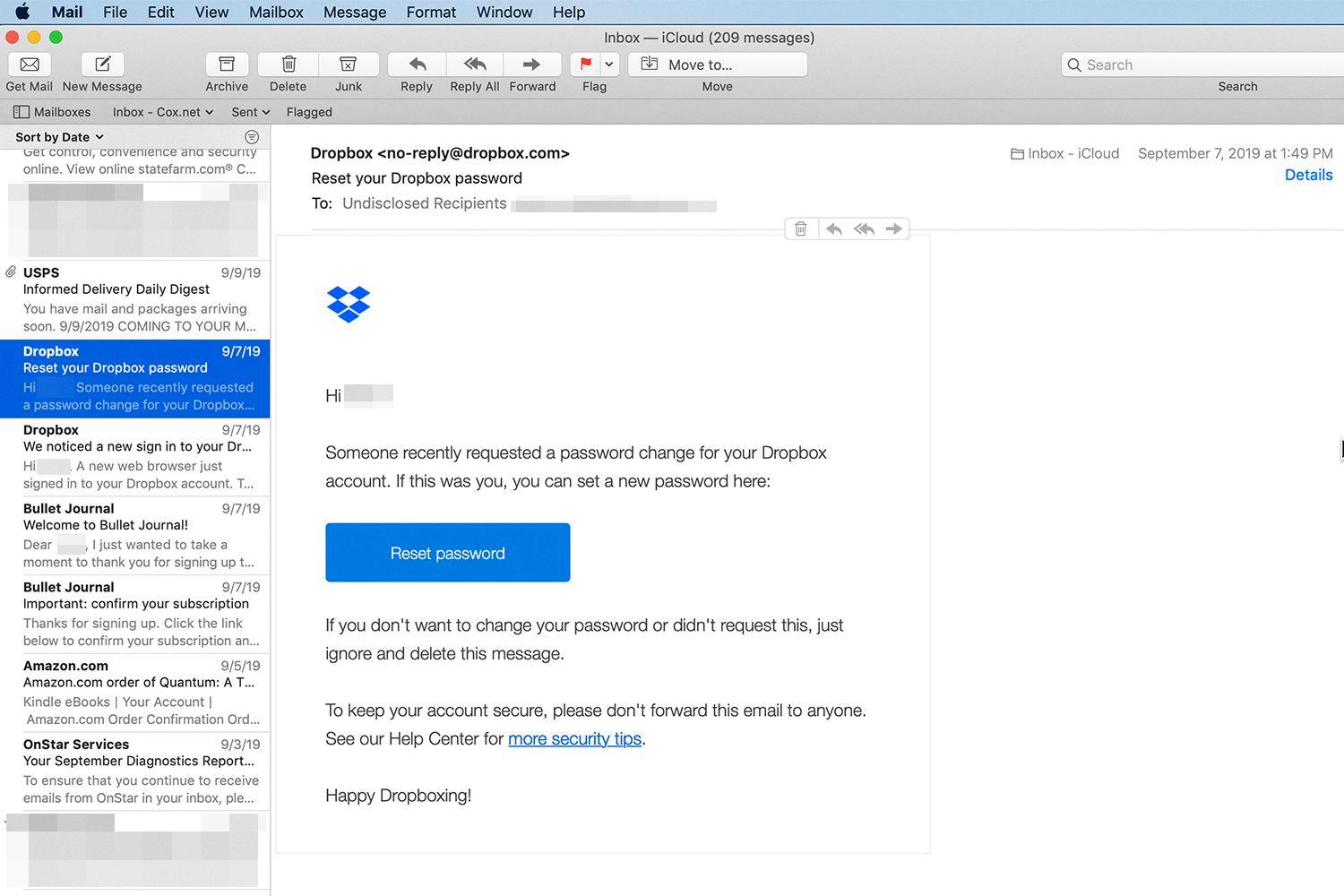
Task: Open the more security tips link
Action: [574, 738]
